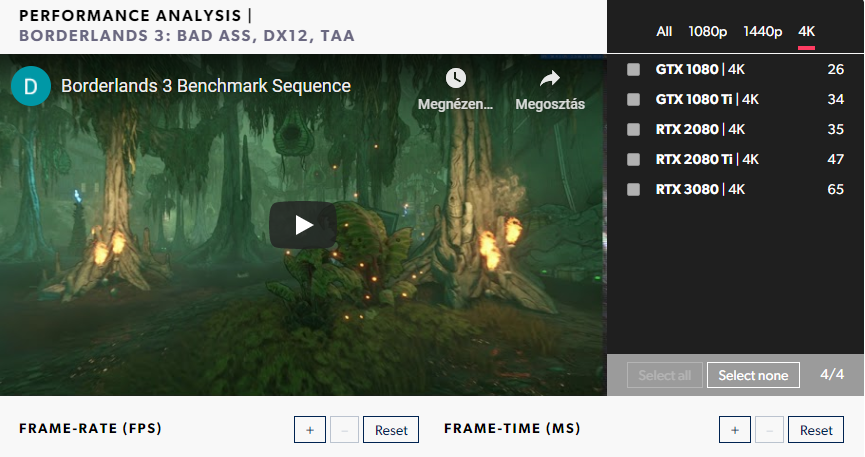The image size is (865, 457).
Task: Click the 'RTX 2080 | 4K' label
Action: (700, 129)
